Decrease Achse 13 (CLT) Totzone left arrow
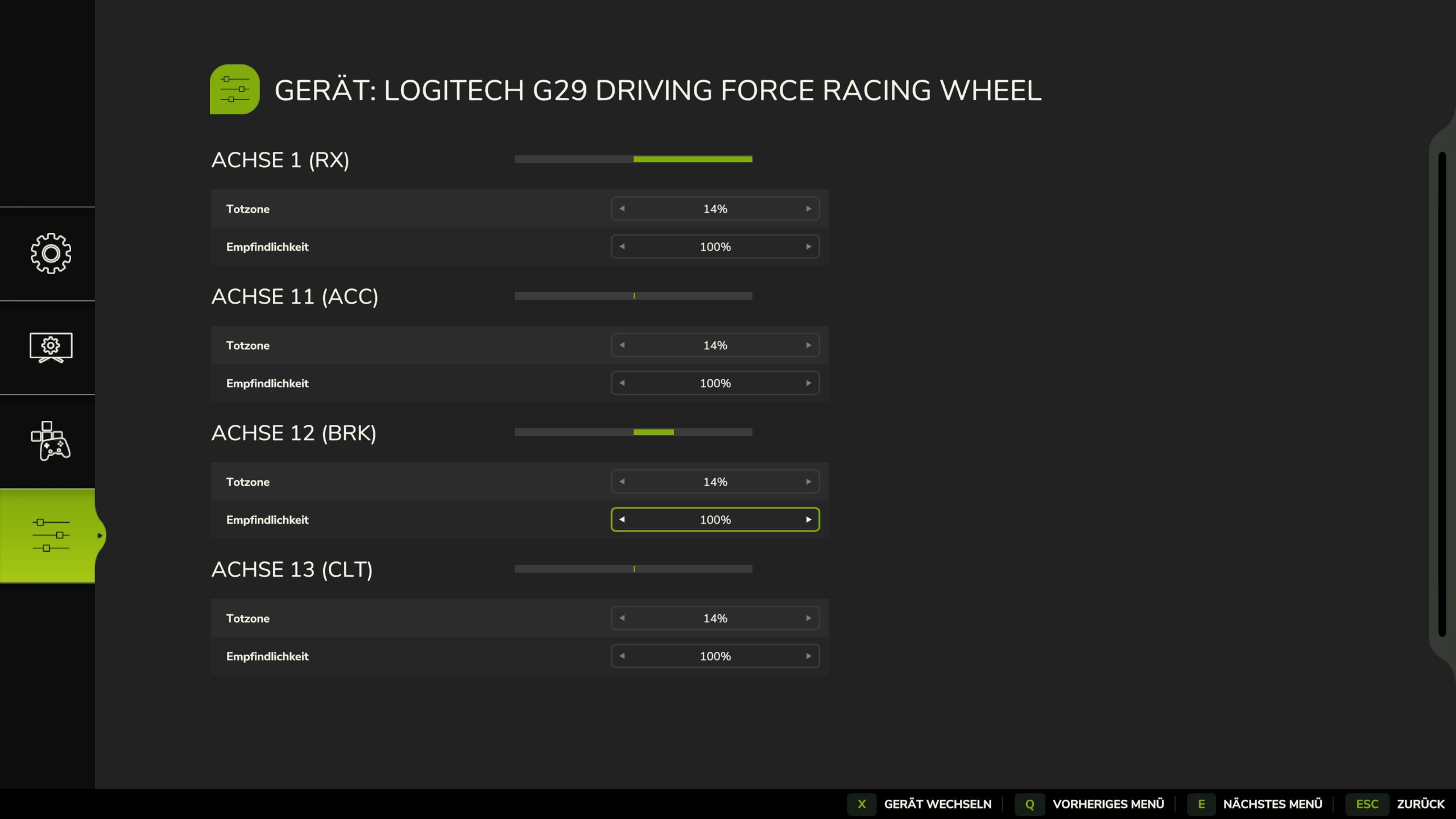Viewport: 1456px width, 819px height. click(x=622, y=618)
